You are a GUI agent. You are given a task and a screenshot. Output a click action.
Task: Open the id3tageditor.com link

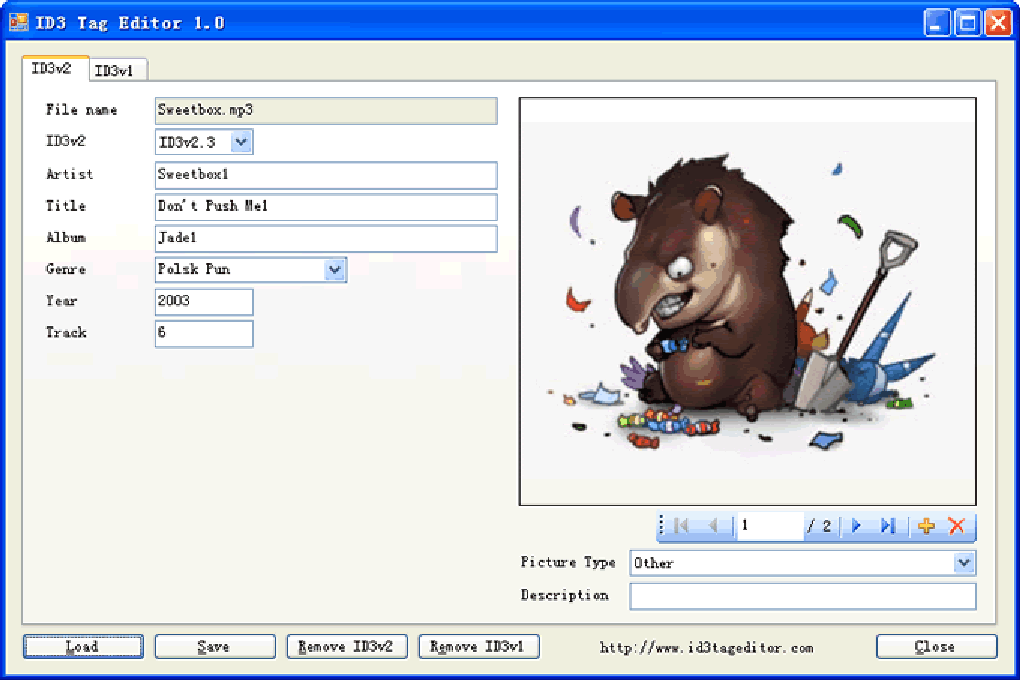(706, 648)
